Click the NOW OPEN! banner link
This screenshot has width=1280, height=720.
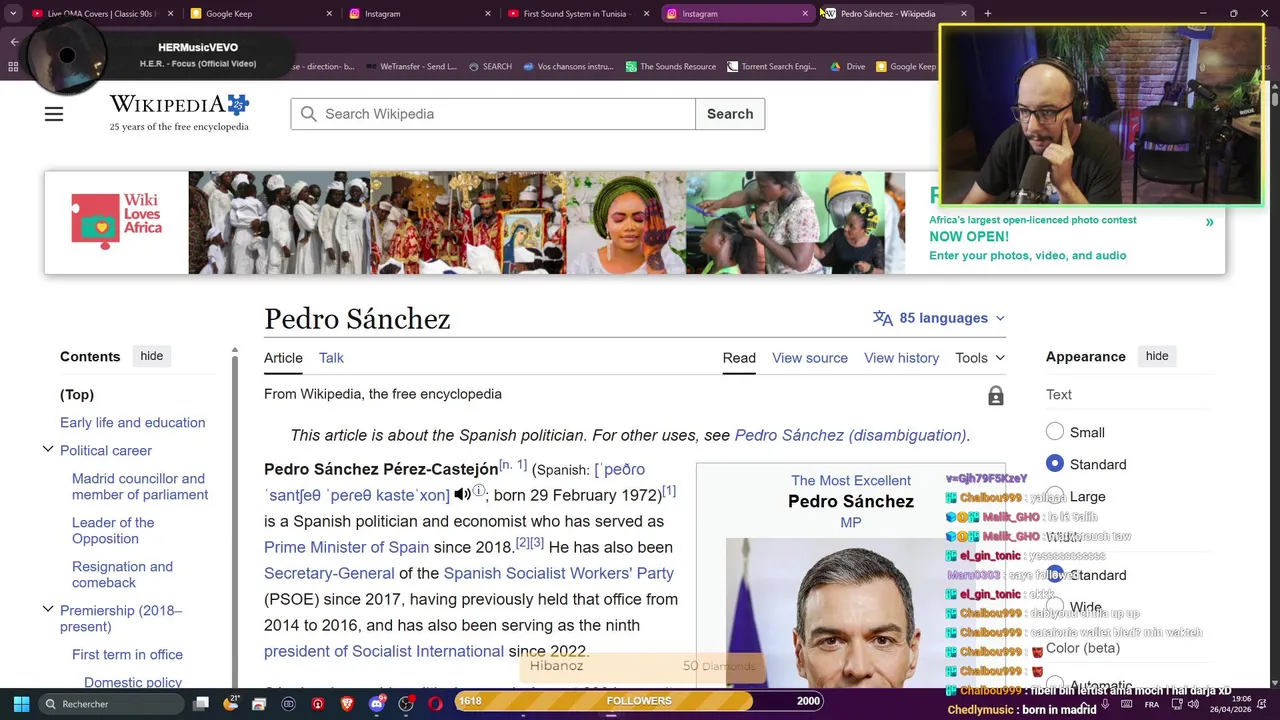969,237
